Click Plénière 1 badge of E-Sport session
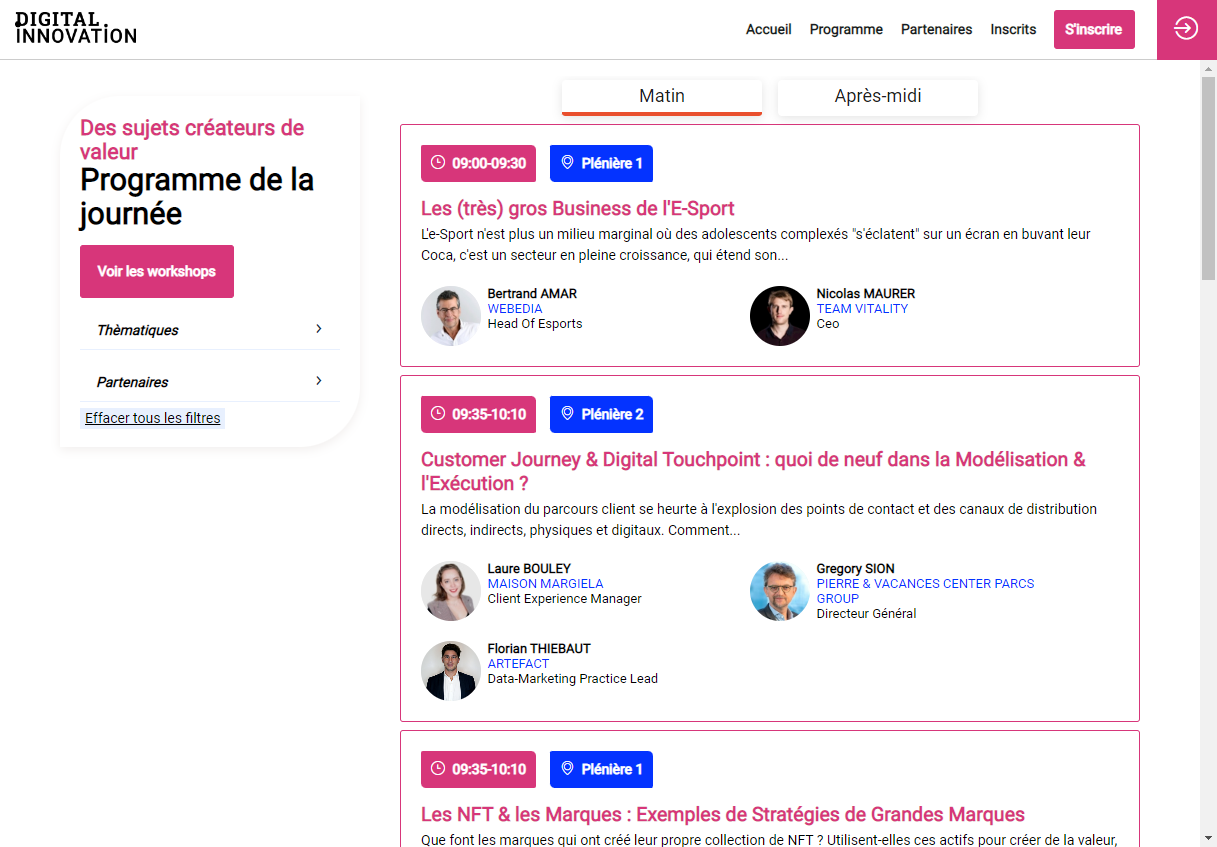The width and height of the screenshot is (1217, 847). pyautogui.click(x=601, y=164)
